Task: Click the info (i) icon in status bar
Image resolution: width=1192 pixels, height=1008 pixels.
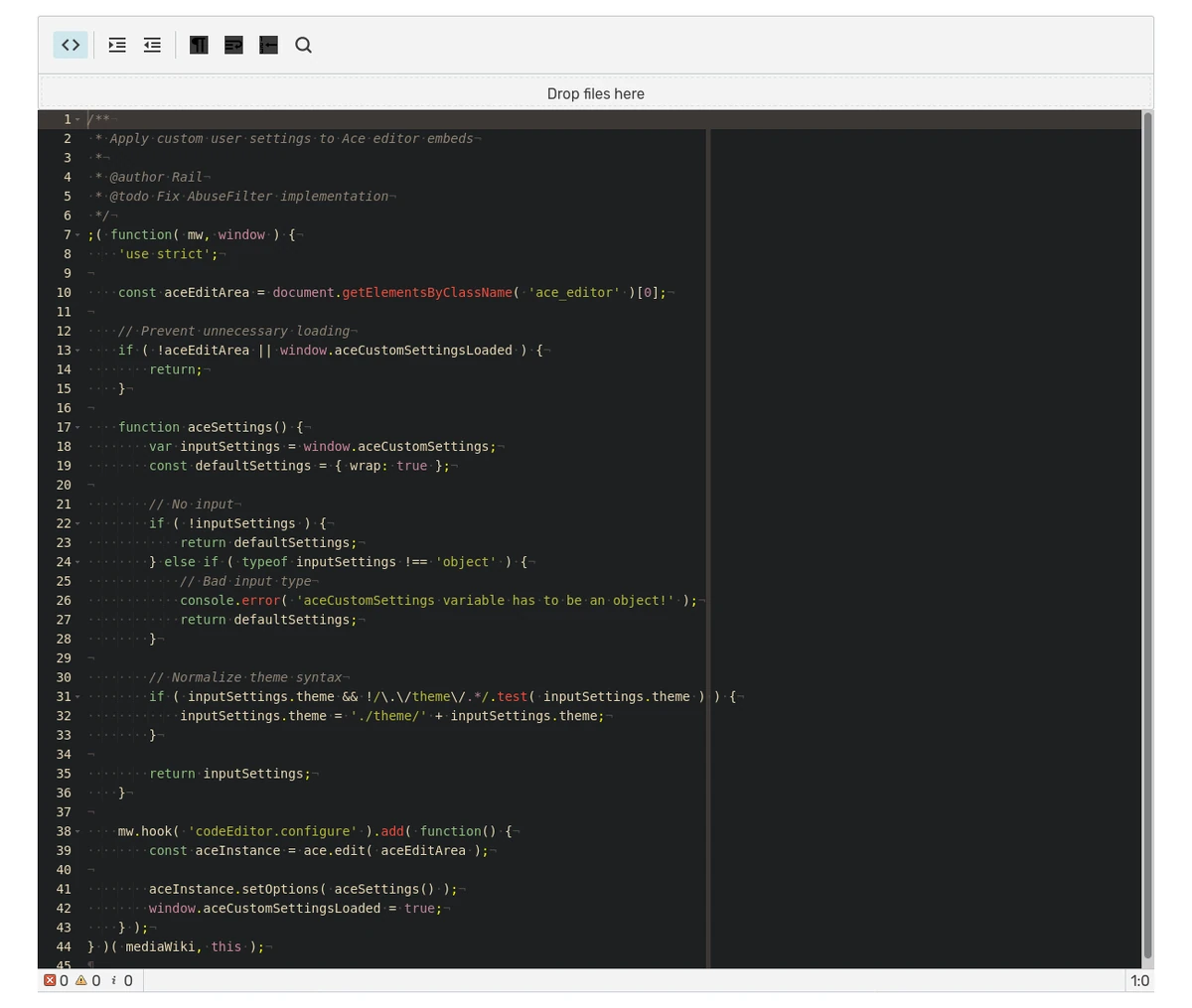Action: coord(113,980)
